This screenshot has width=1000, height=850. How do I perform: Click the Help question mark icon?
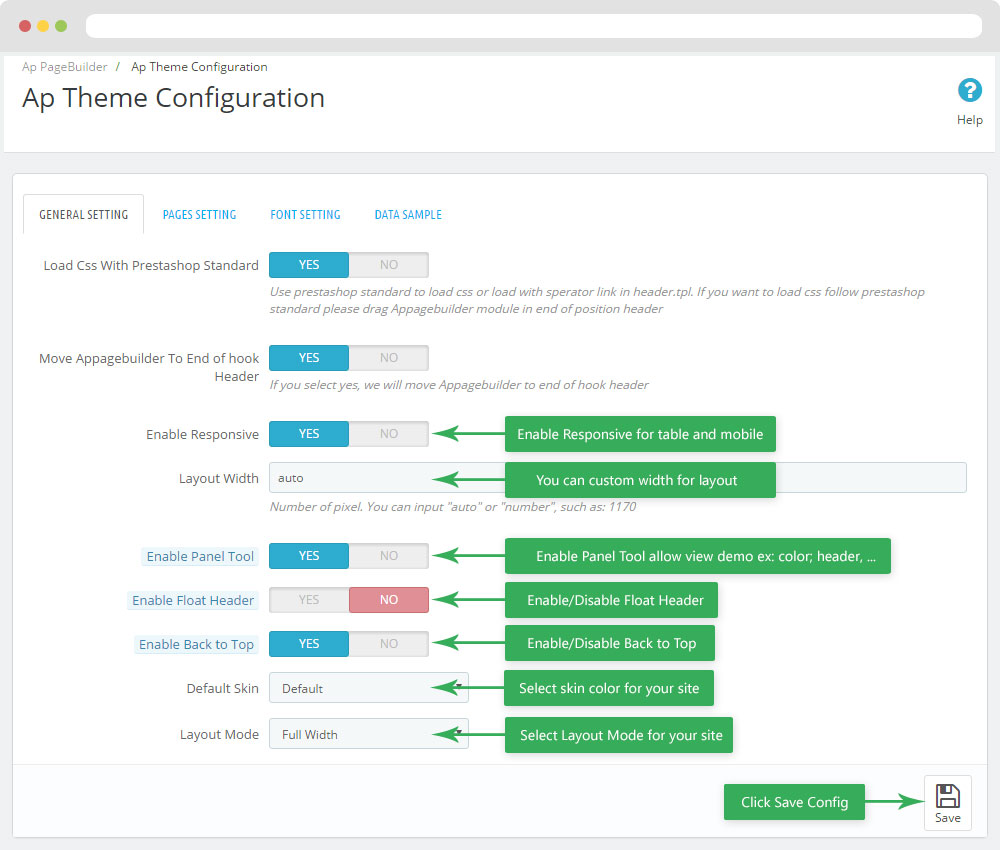point(969,91)
